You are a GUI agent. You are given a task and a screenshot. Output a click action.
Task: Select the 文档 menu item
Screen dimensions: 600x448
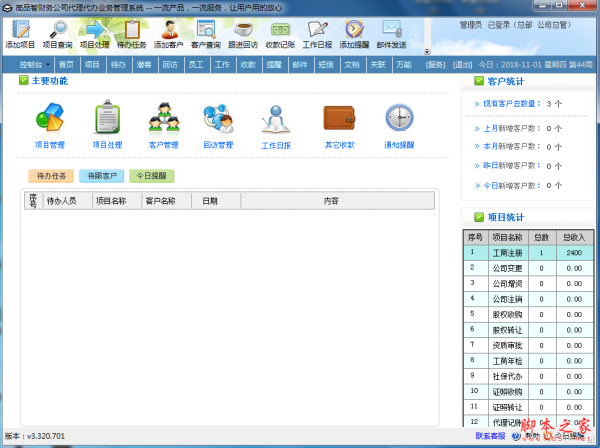[x=352, y=65]
